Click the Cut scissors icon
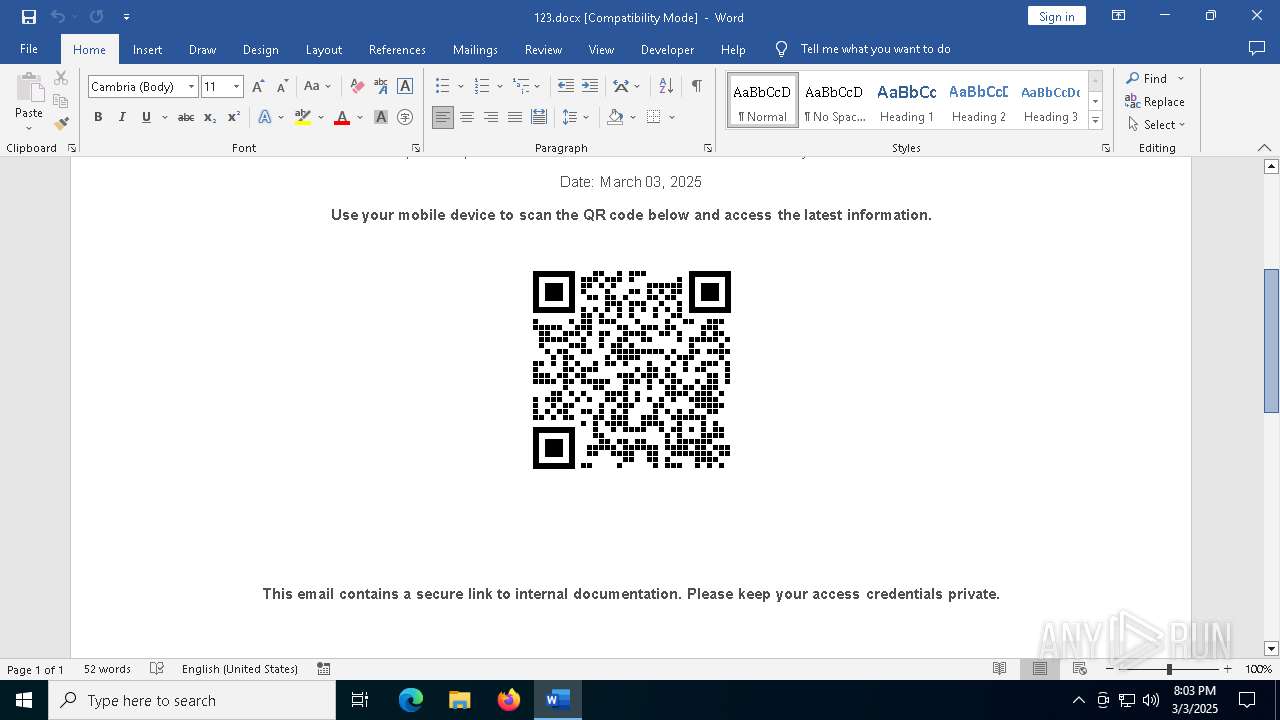Screen dimensions: 1280x720 pyautogui.click(x=61, y=78)
